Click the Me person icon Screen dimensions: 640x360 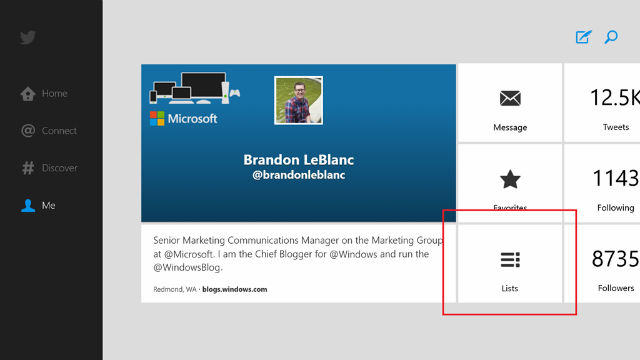click(28, 205)
